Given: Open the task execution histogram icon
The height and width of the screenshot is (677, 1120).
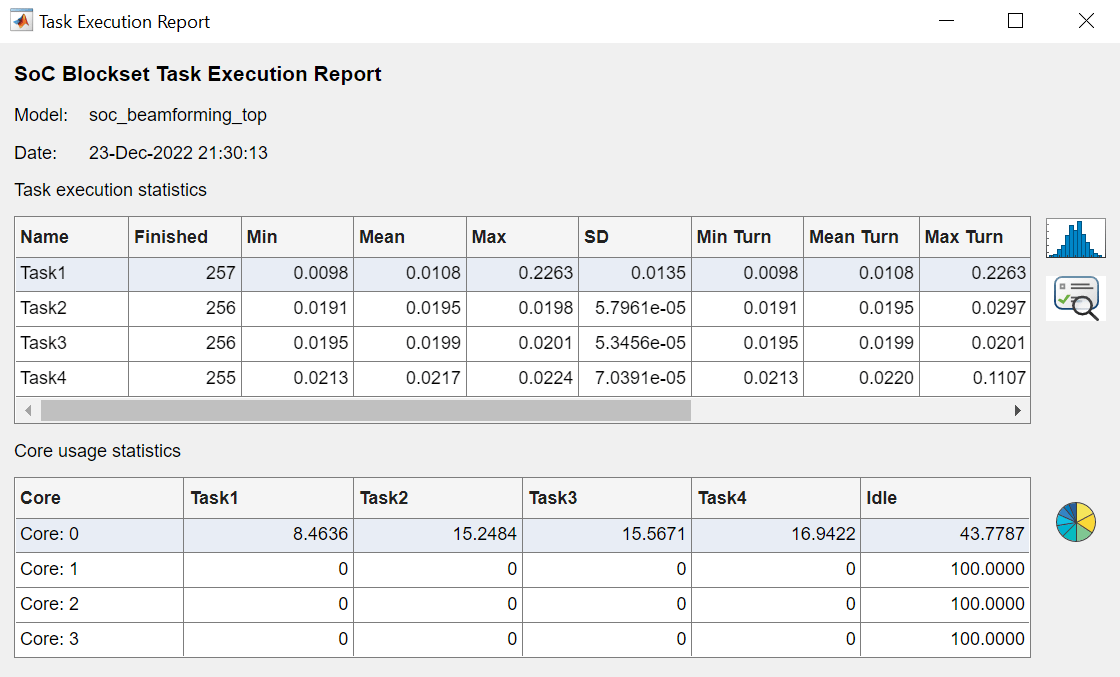Looking at the screenshot, I should 1076,238.
